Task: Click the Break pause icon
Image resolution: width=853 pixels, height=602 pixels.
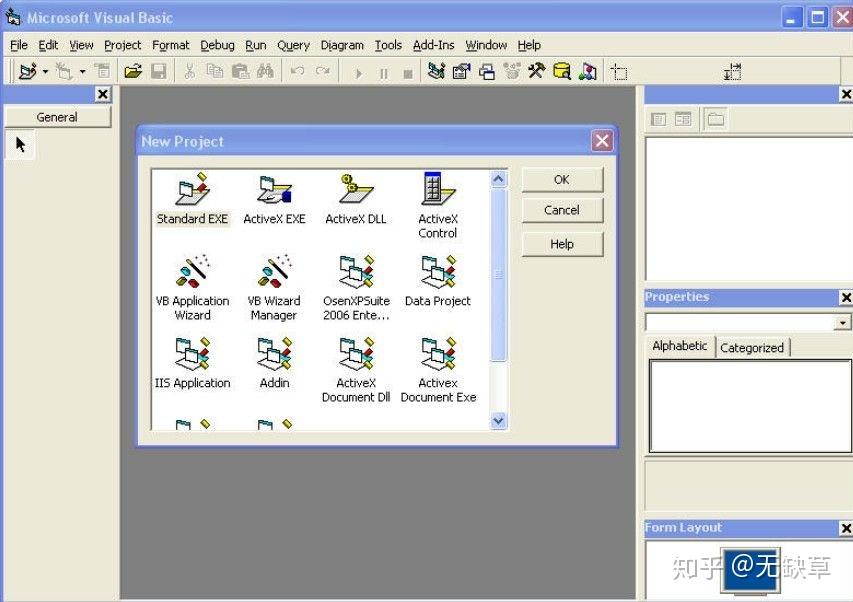Action: [384, 73]
